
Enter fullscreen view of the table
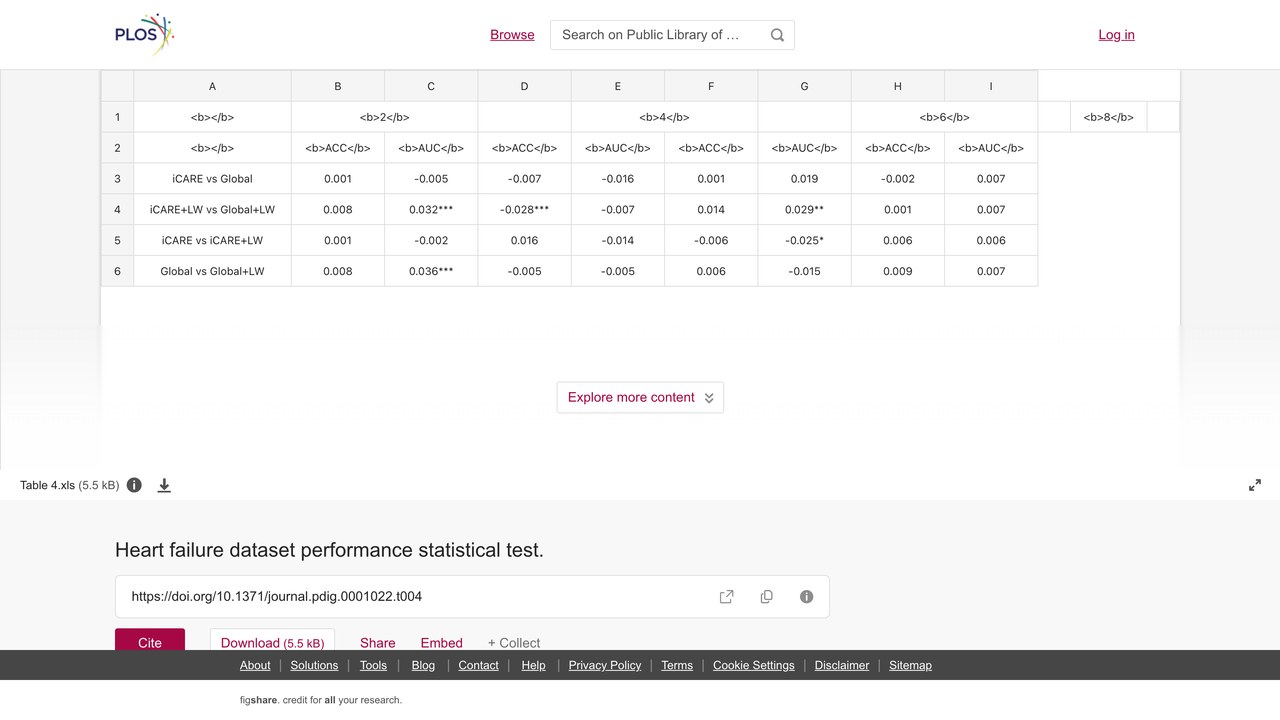(1255, 485)
